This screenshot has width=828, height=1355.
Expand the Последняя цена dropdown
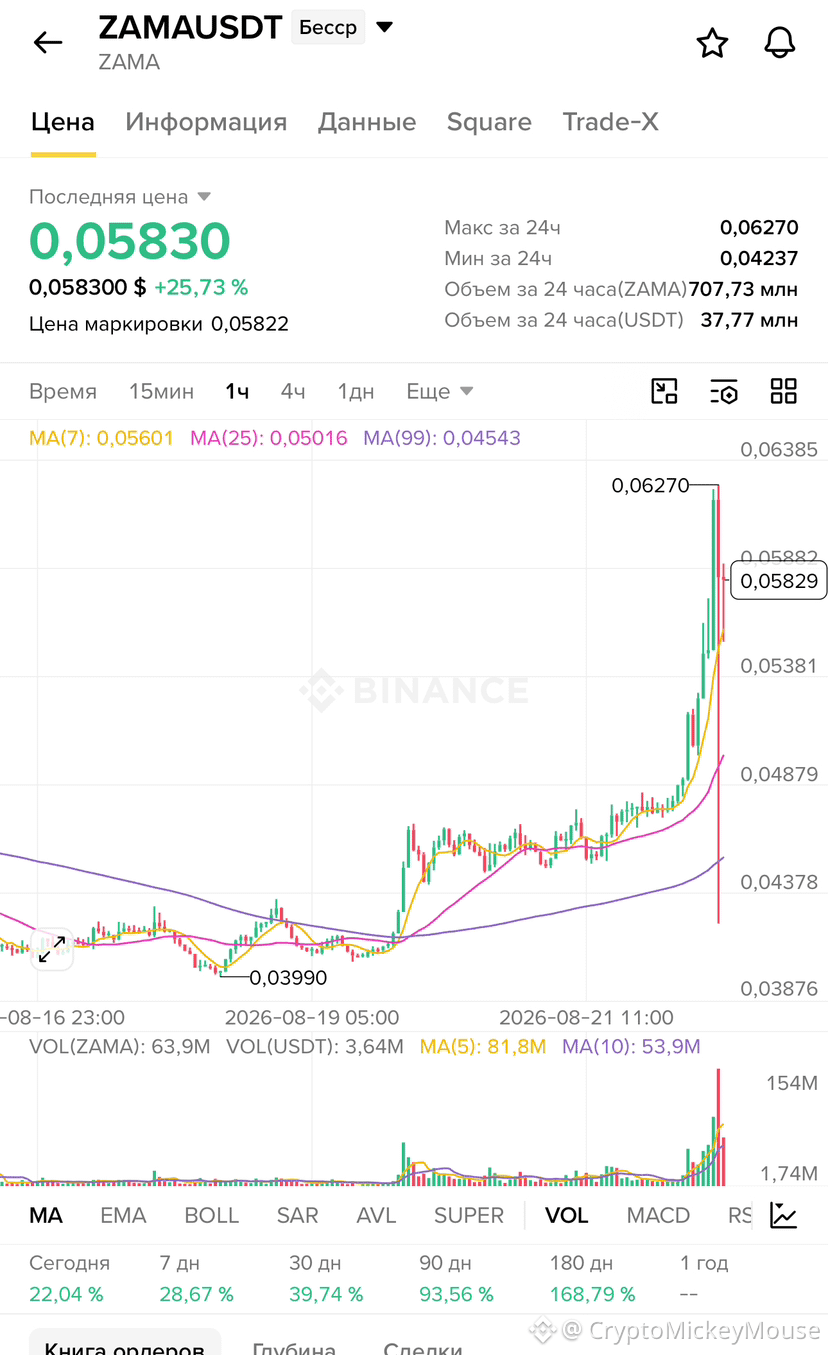click(204, 196)
